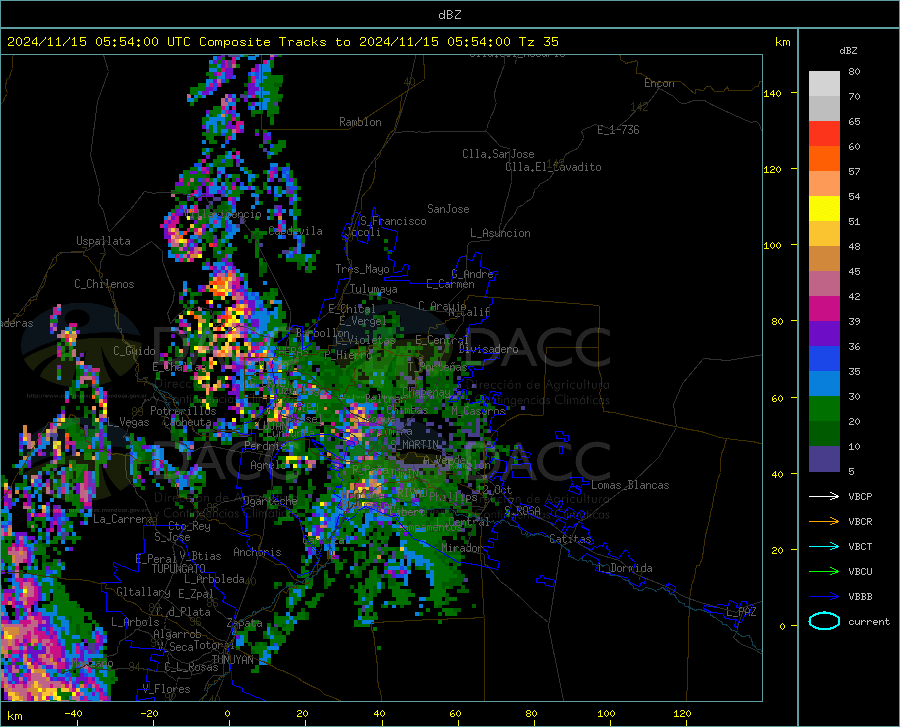Screen dimensions: 900x727
Task: Click the 'L_Asuncion' map label
Action: (500, 233)
